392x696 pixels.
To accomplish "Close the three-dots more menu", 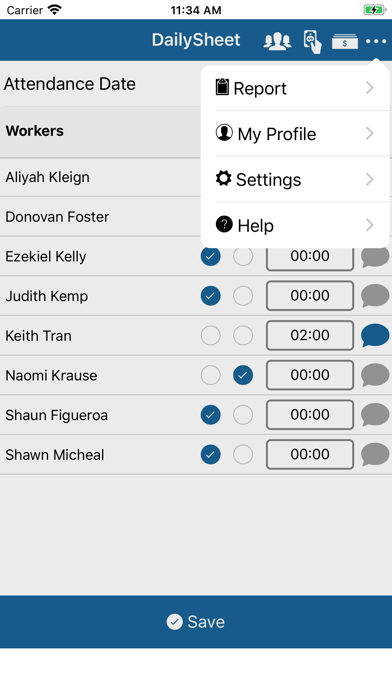I will tap(376, 41).
